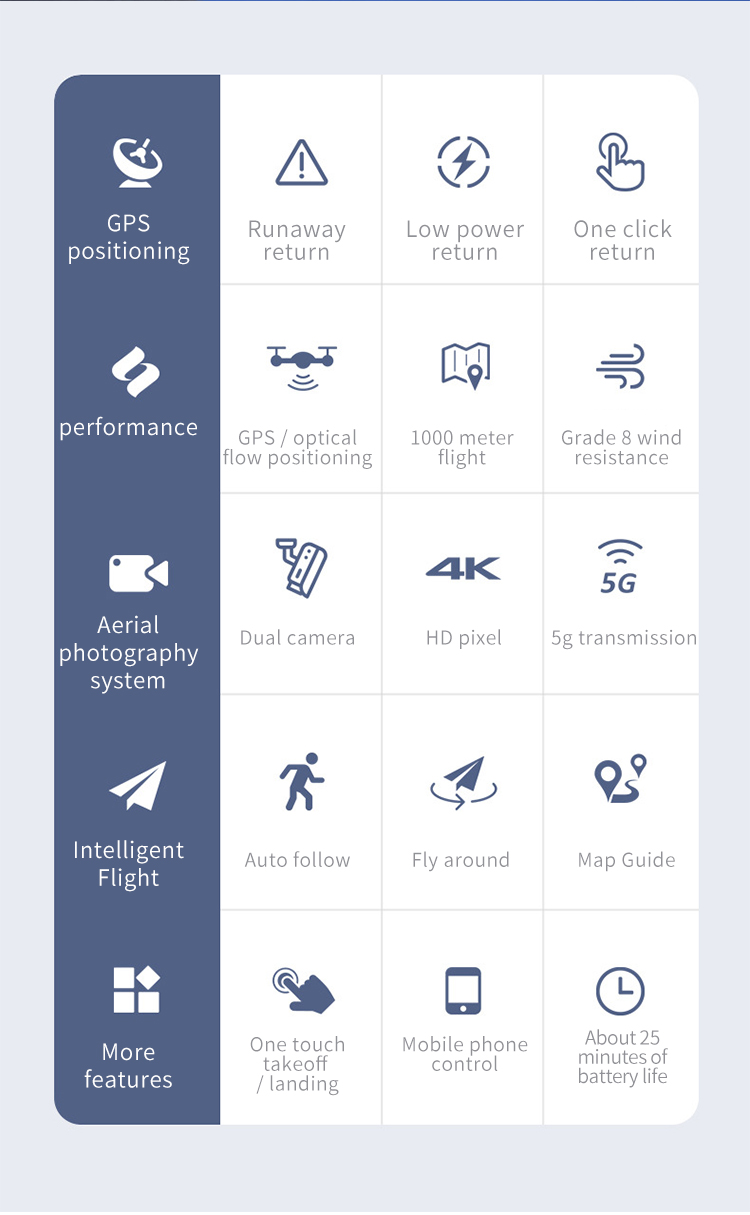Screen dimensions: 750x1215
Task: Select the Dual camera icon
Action: (301, 567)
